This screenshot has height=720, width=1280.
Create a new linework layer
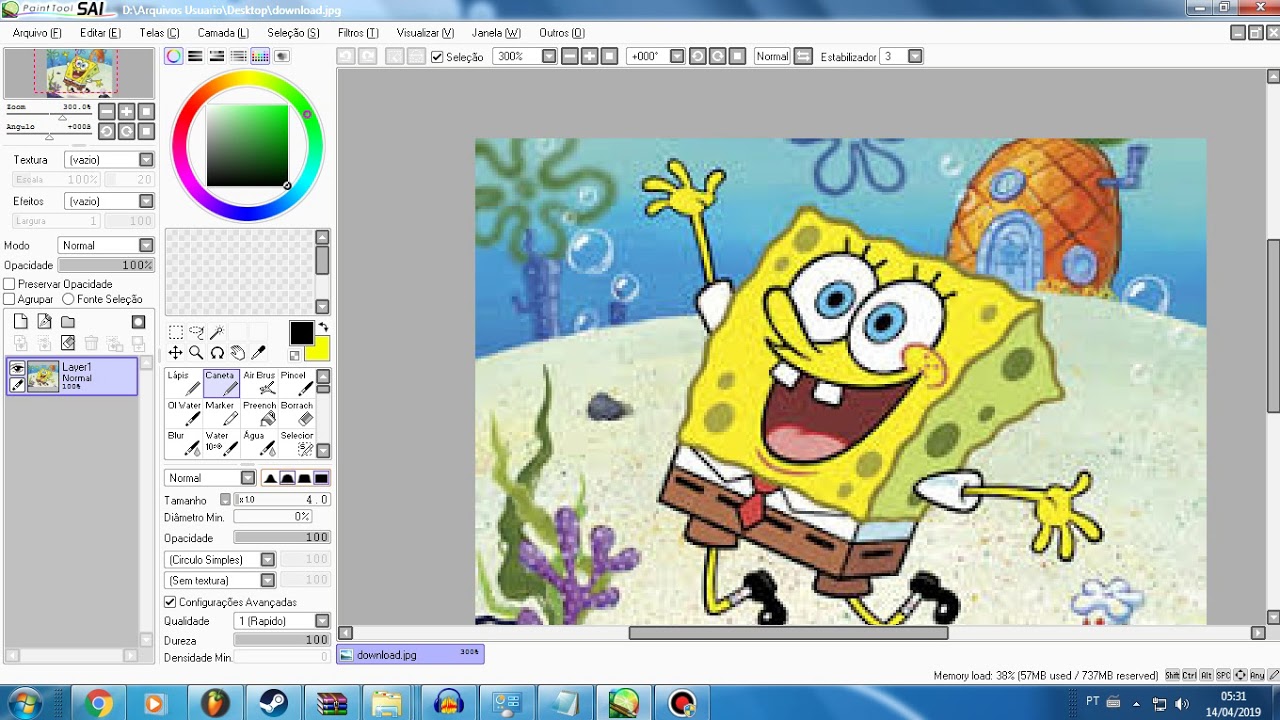click(44, 322)
